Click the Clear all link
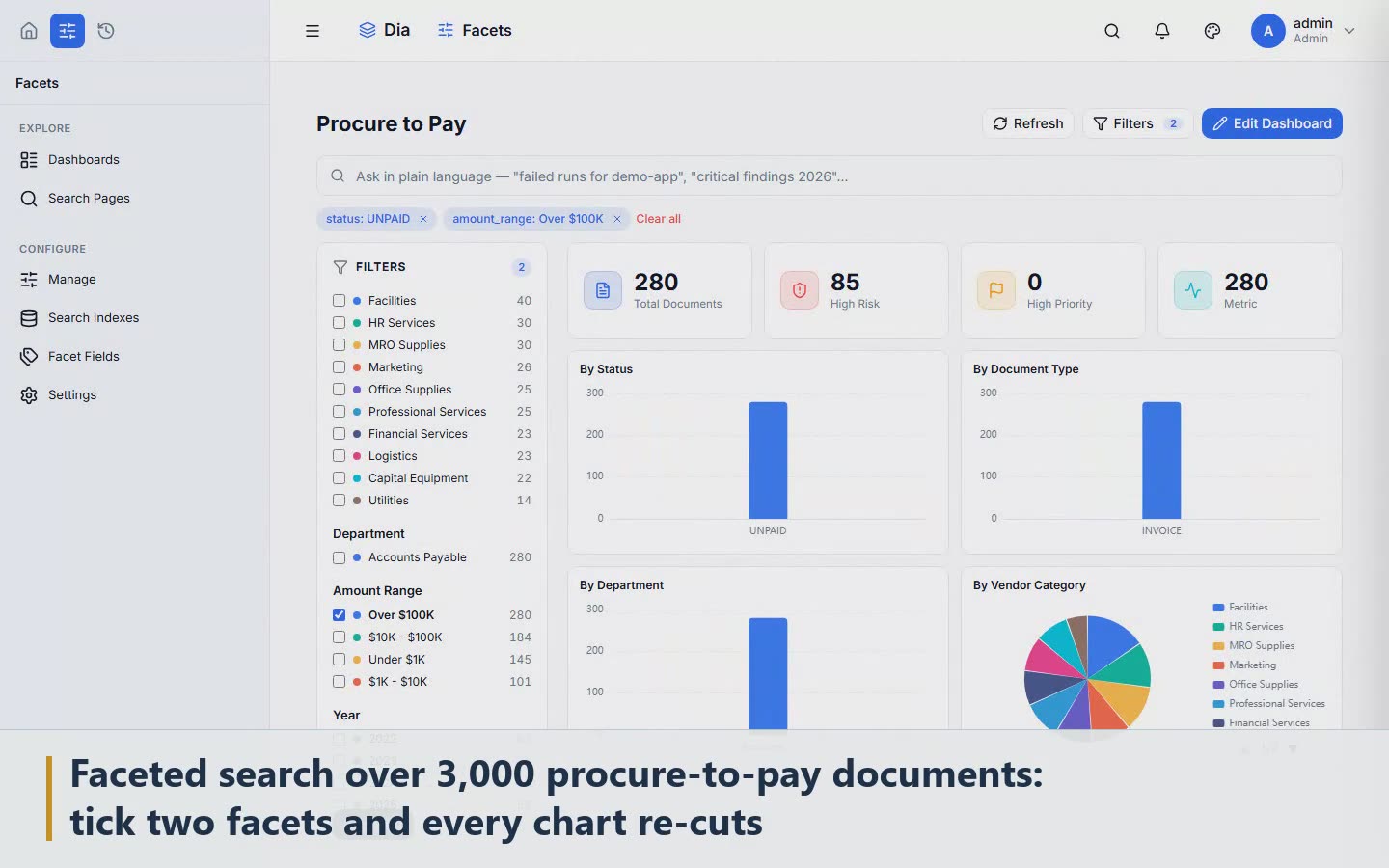Image resolution: width=1389 pixels, height=868 pixels. coord(658,219)
